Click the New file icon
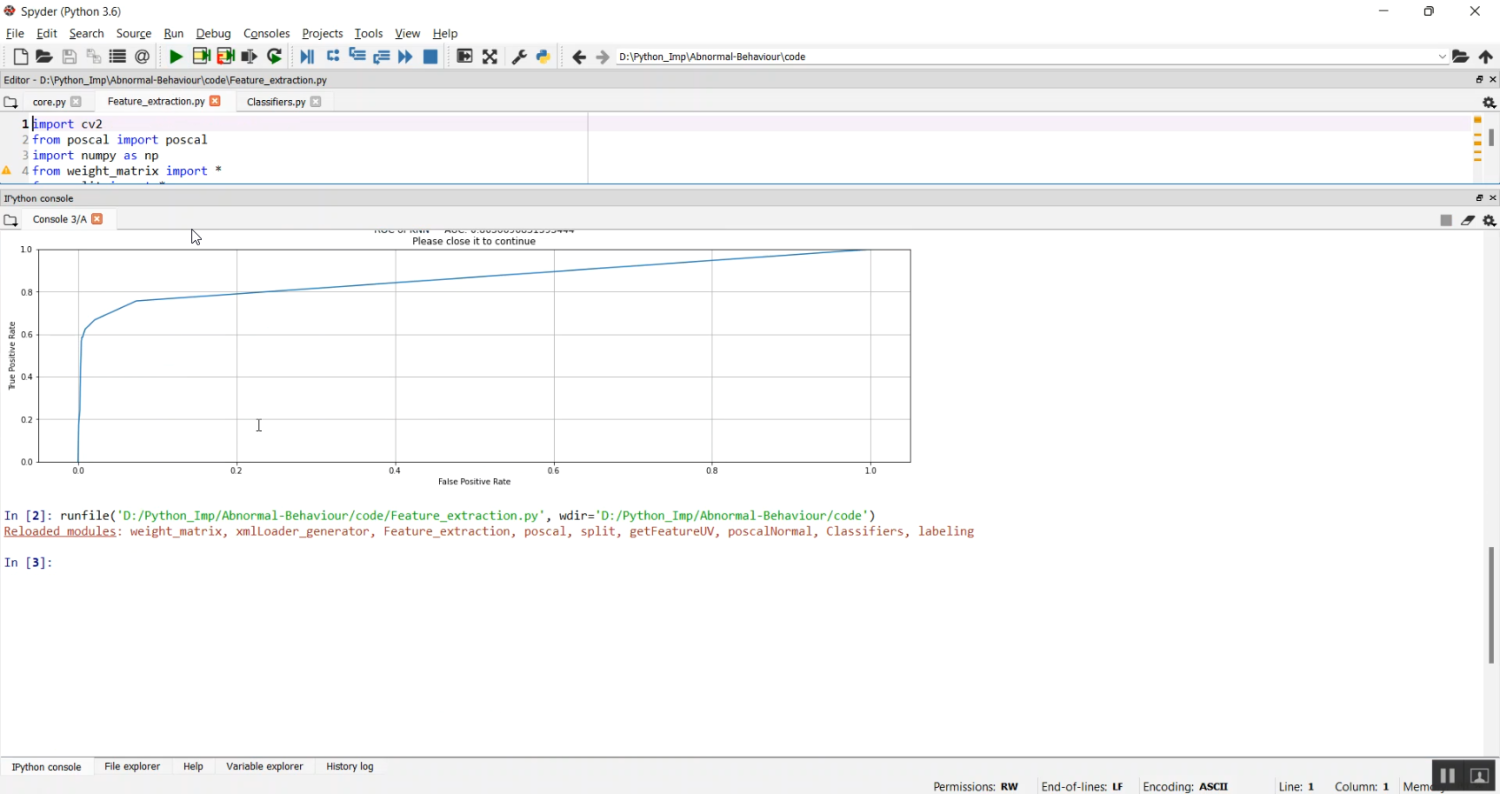 coord(20,57)
